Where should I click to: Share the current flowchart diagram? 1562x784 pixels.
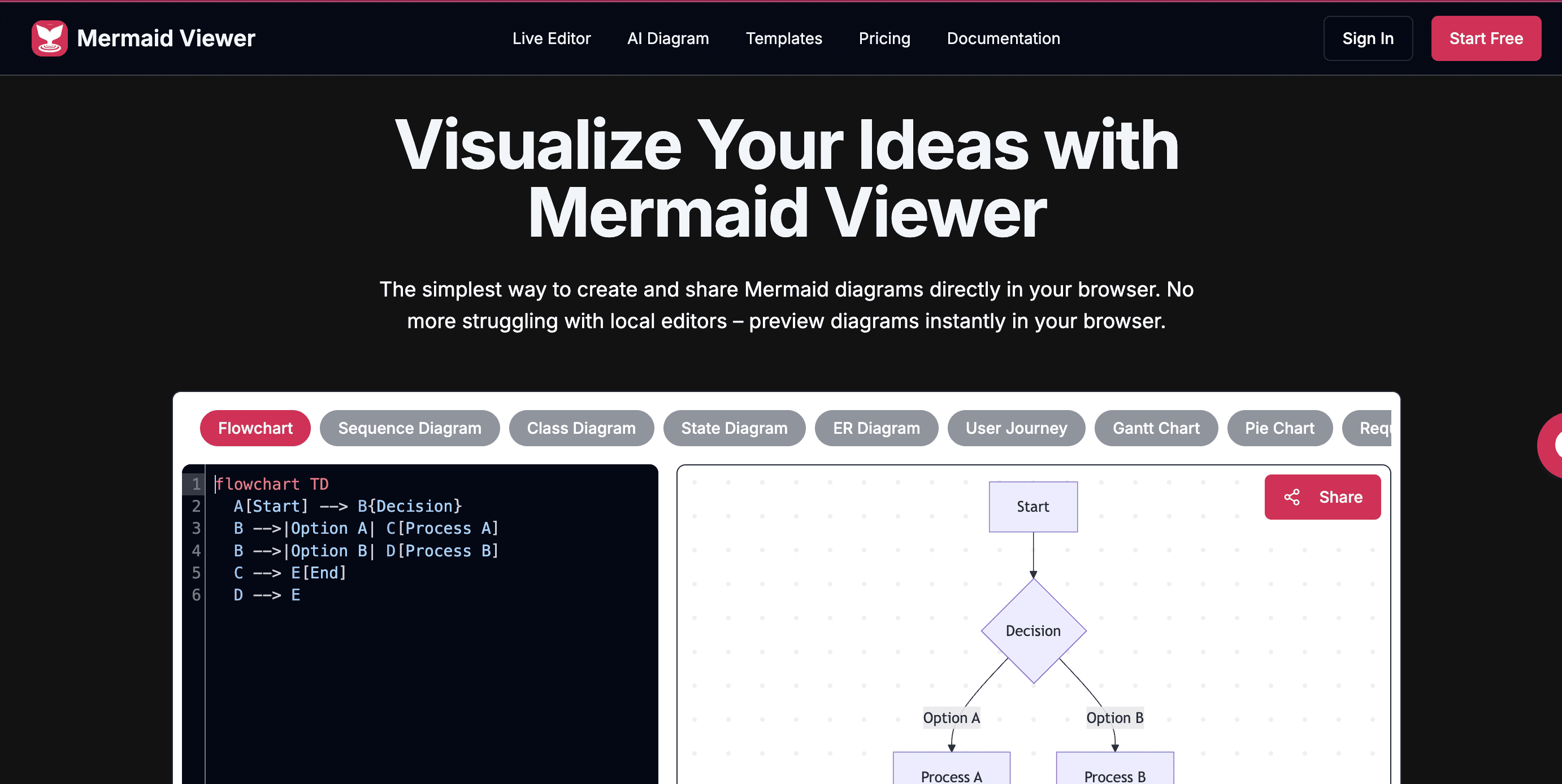click(1323, 497)
